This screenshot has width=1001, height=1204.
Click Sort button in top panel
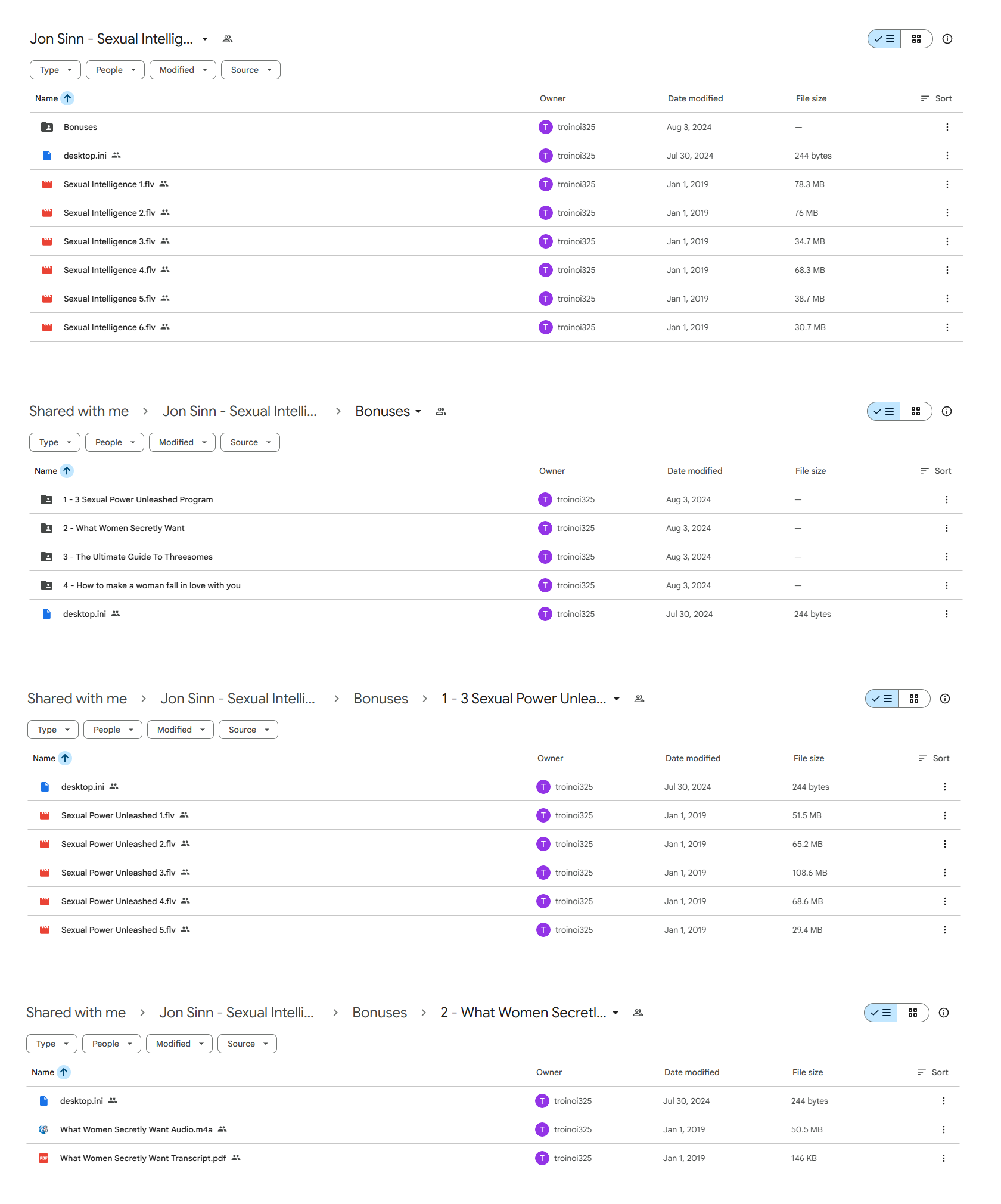(936, 98)
